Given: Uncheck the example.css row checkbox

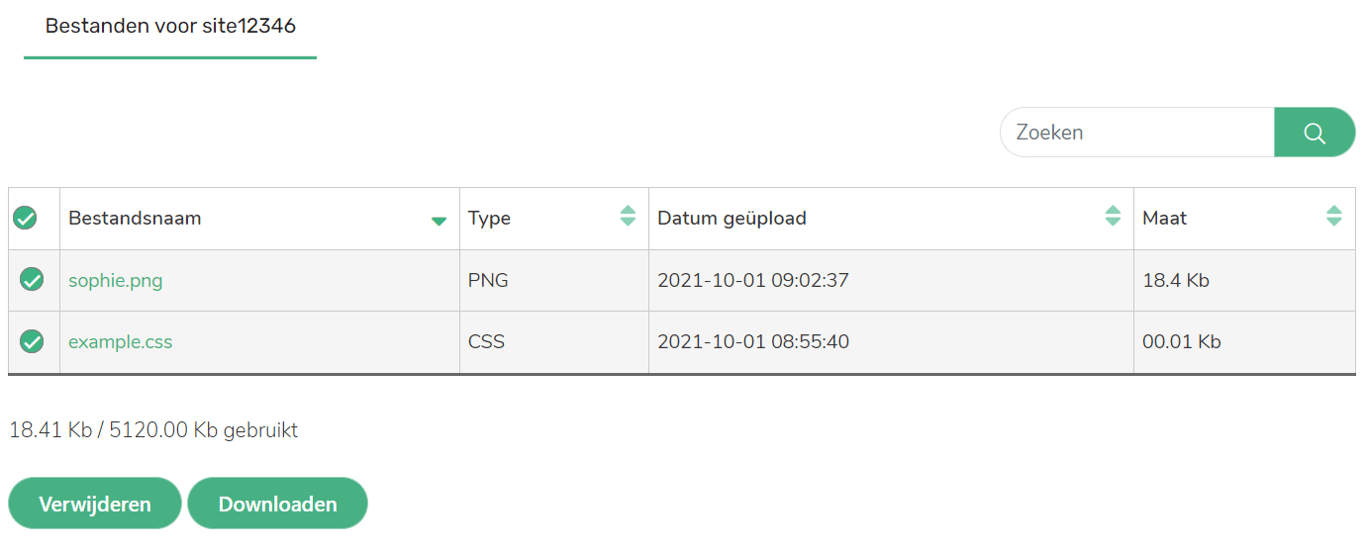Looking at the screenshot, I should [32, 342].
